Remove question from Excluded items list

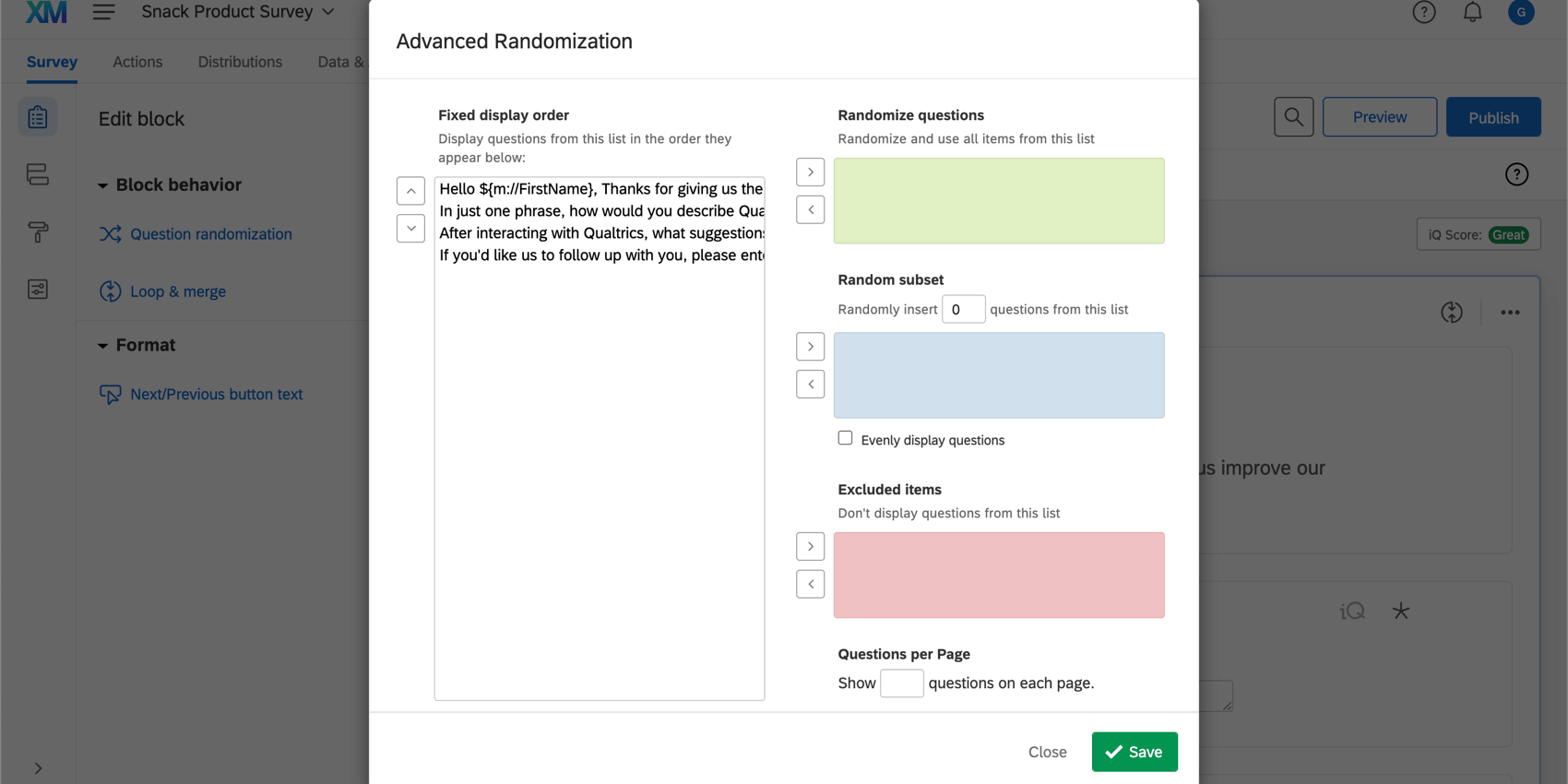click(810, 584)
